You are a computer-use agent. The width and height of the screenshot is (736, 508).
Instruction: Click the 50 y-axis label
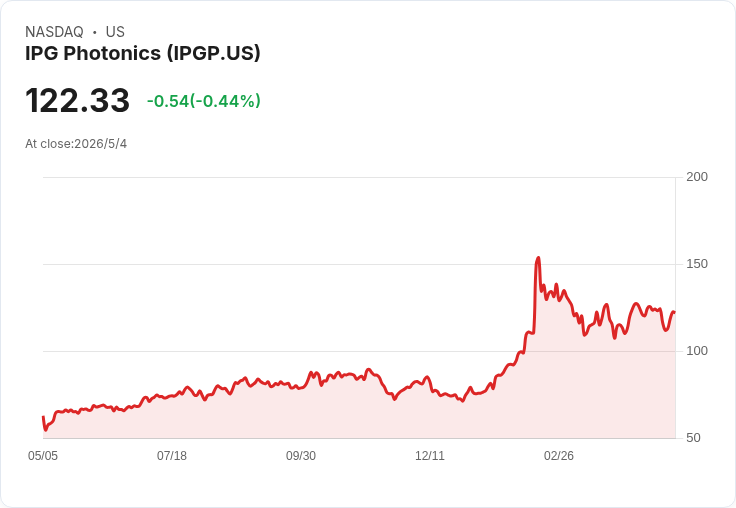[x=693, y=438]
